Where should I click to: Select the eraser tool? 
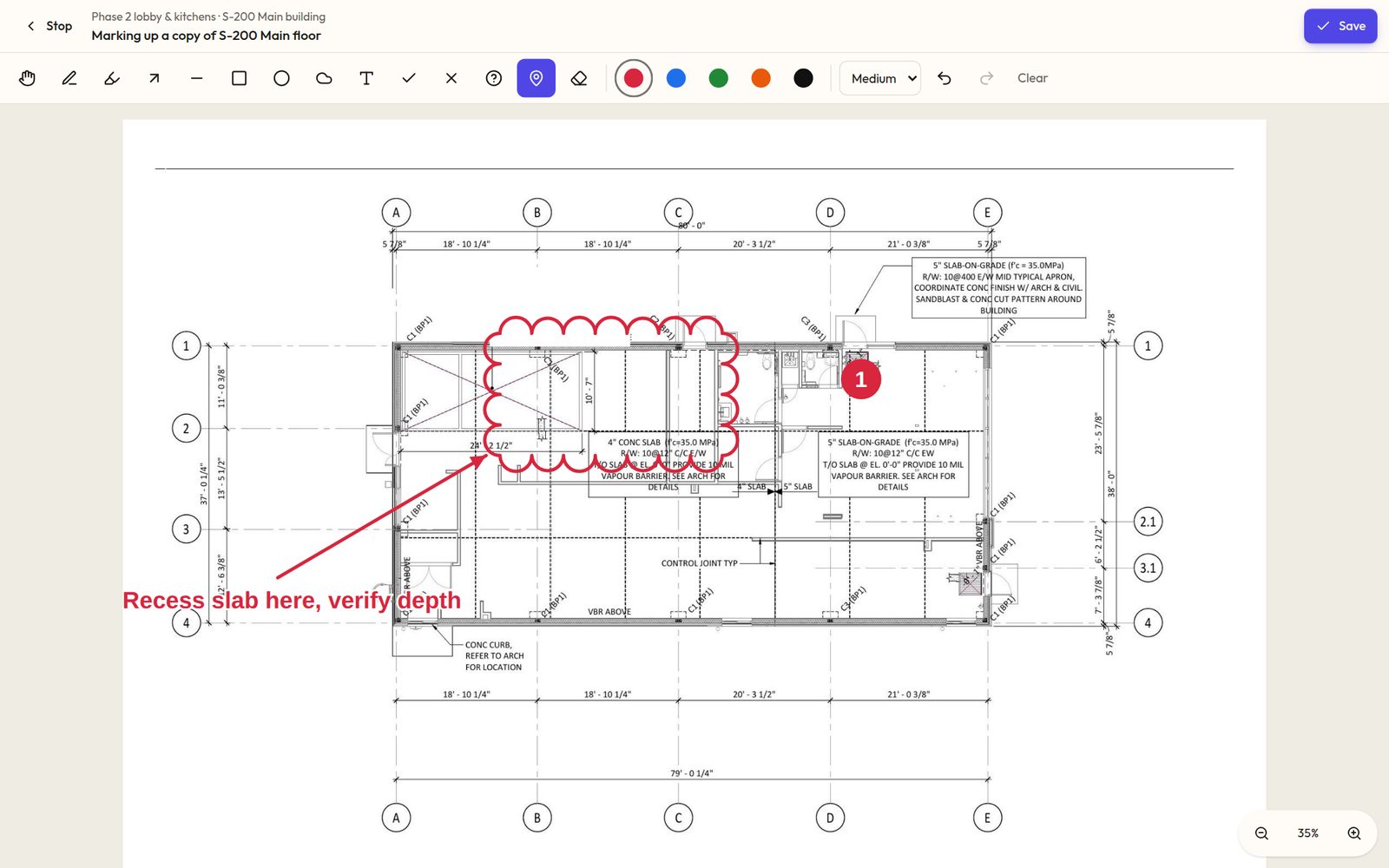[x=579, y=78]
